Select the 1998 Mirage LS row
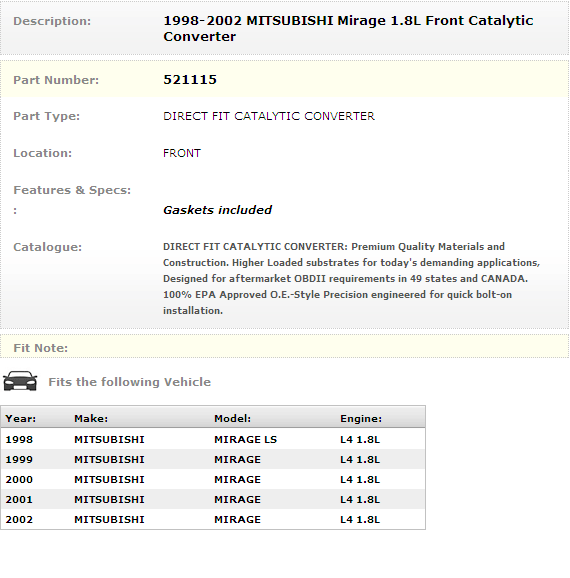 pos(213,439)
